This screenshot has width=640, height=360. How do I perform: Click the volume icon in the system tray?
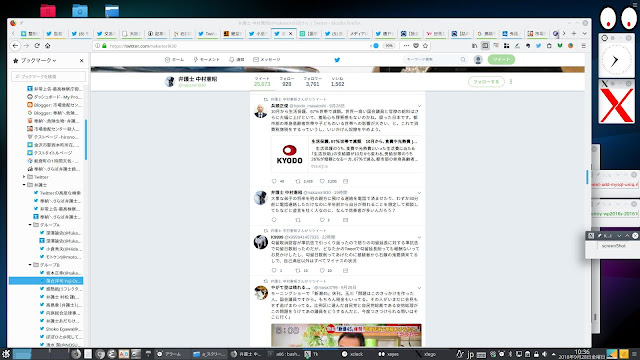544,354
